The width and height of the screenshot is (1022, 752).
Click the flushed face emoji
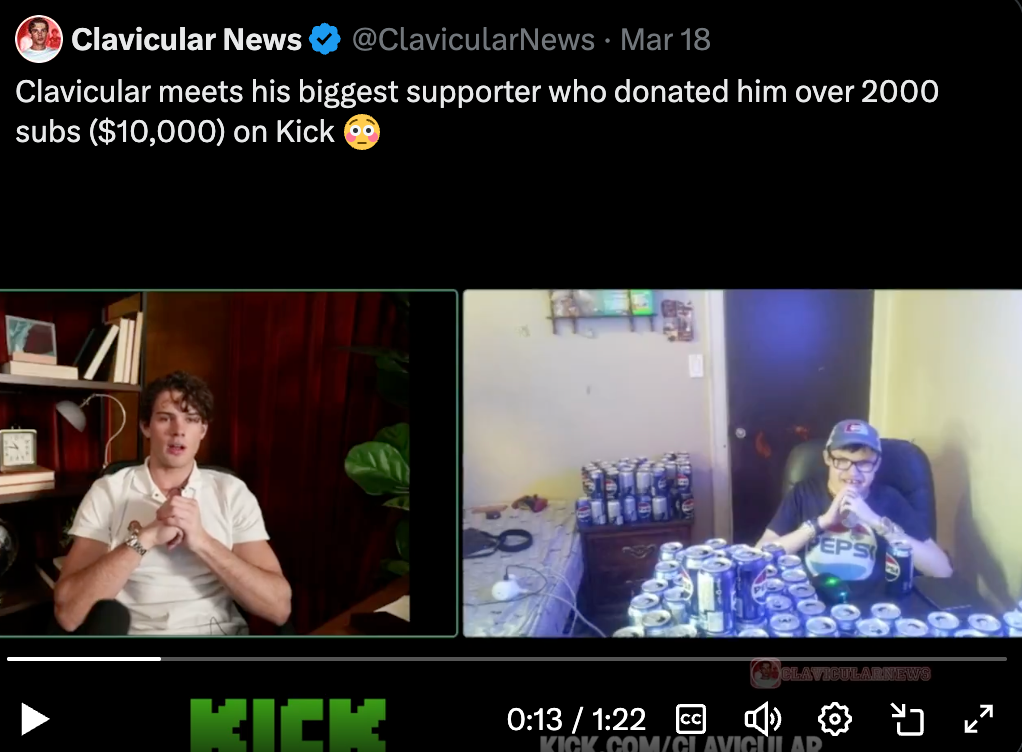[362, 132]
